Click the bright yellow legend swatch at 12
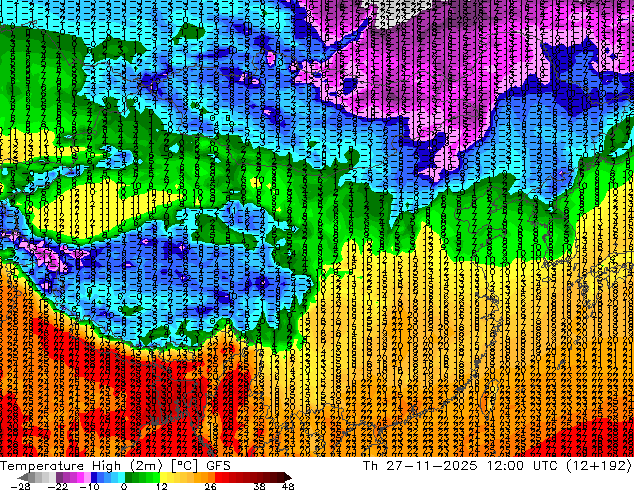634x490 pixels. pyautogui.click(x=163, y=477)
